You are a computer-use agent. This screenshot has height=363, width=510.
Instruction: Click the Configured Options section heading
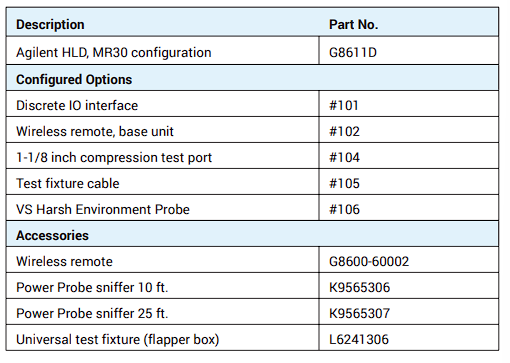(74, 80)
